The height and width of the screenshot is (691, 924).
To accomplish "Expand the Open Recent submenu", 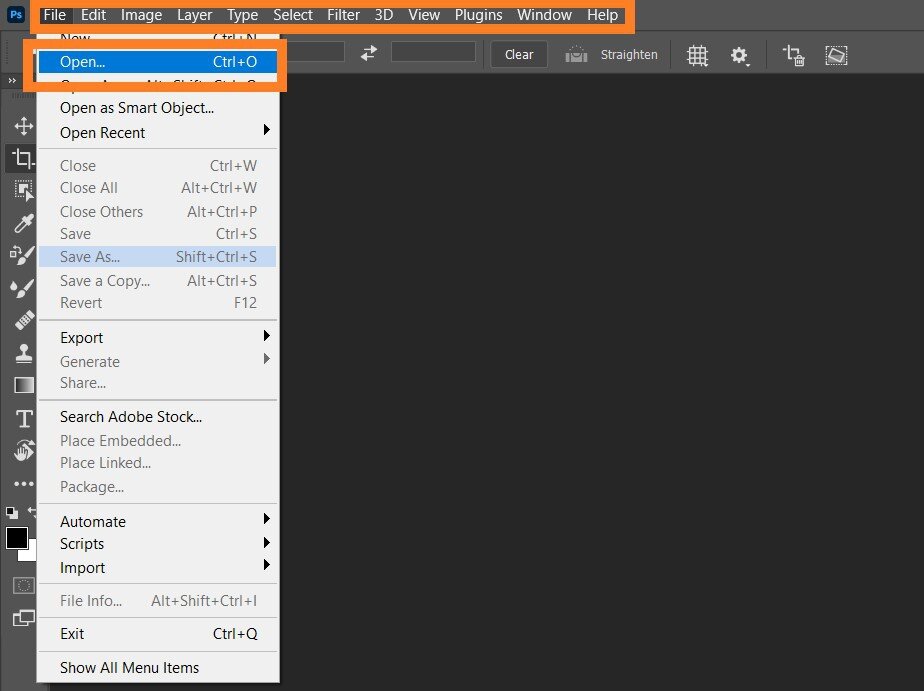I will pyautogui.click(x=158, y=133).
